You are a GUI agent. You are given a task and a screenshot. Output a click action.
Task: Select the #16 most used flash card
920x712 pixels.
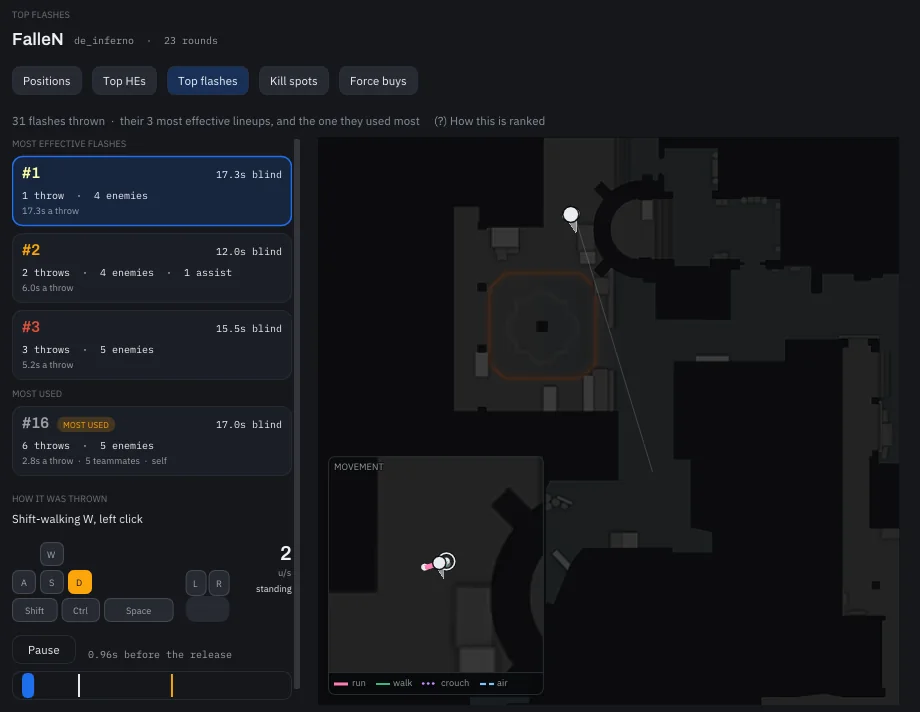pyautogui.click(x=152, y=441)
